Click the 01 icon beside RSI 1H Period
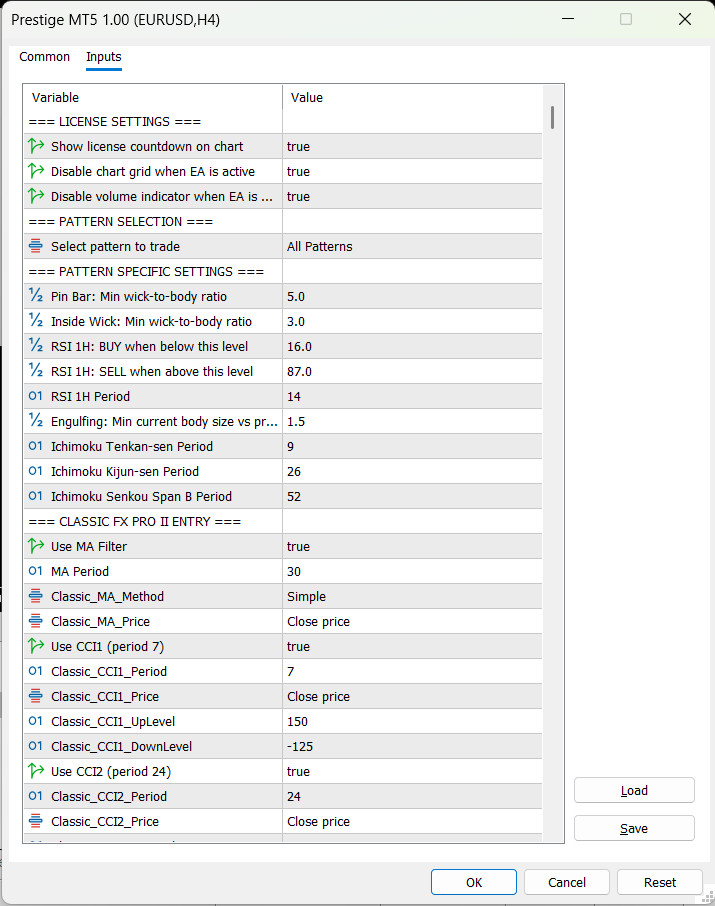This screenshot has width=715, height=906. point(36,396)
